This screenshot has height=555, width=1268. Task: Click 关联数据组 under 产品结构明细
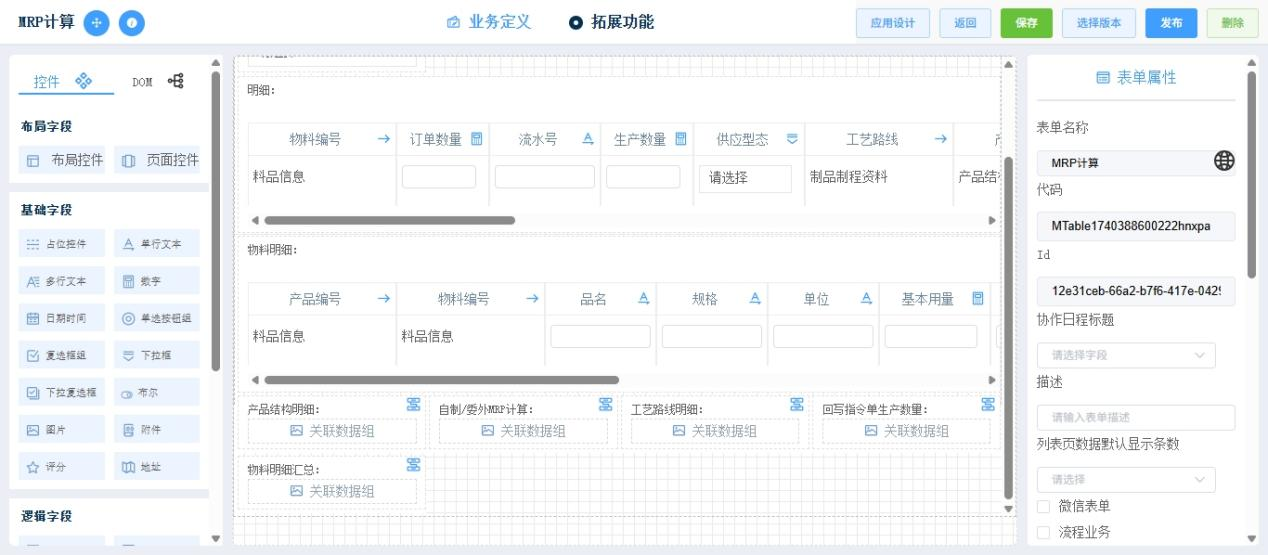tap(331, 431)
